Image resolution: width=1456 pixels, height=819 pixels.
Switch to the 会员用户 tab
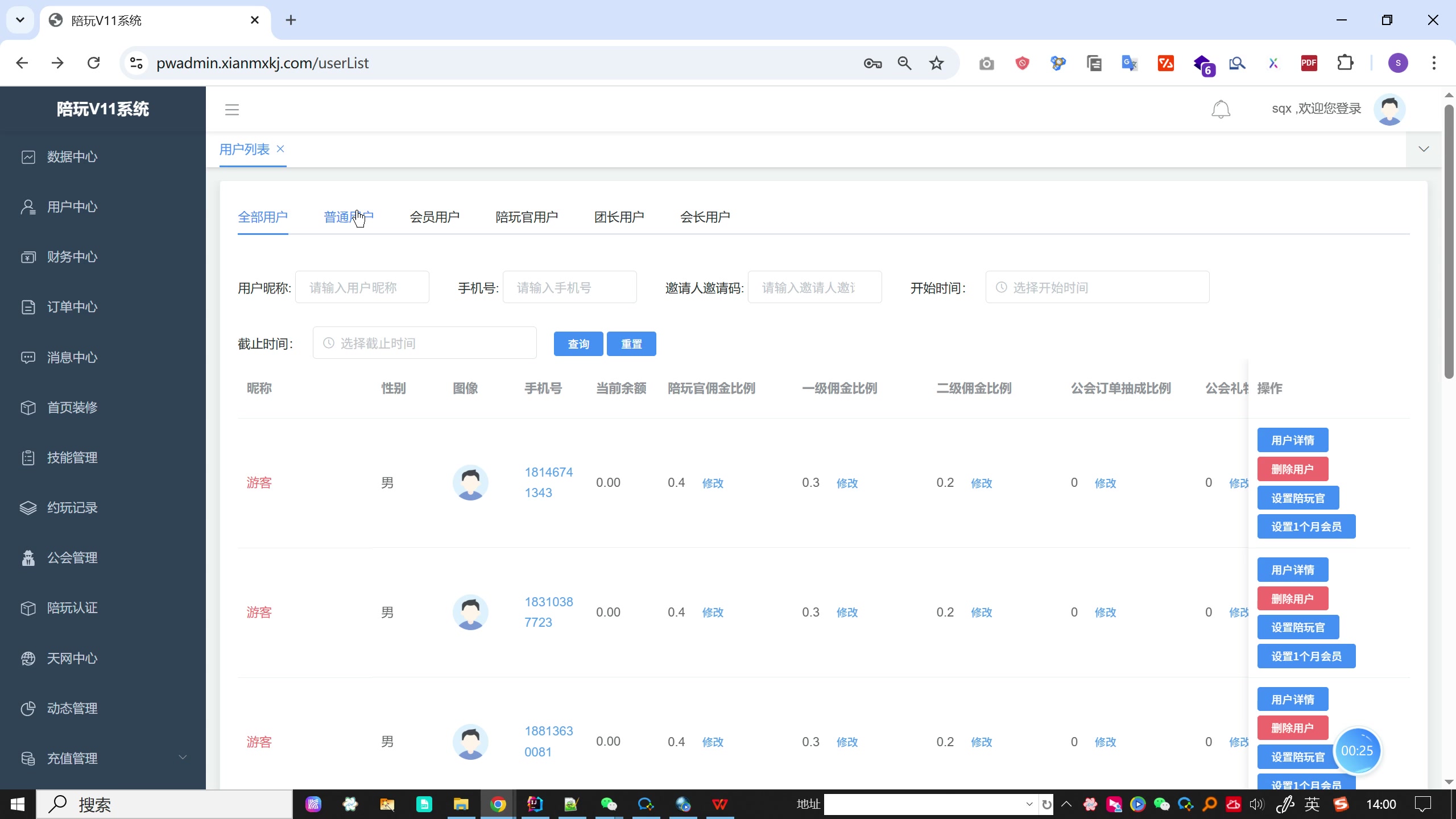click(x=435, y=217)
